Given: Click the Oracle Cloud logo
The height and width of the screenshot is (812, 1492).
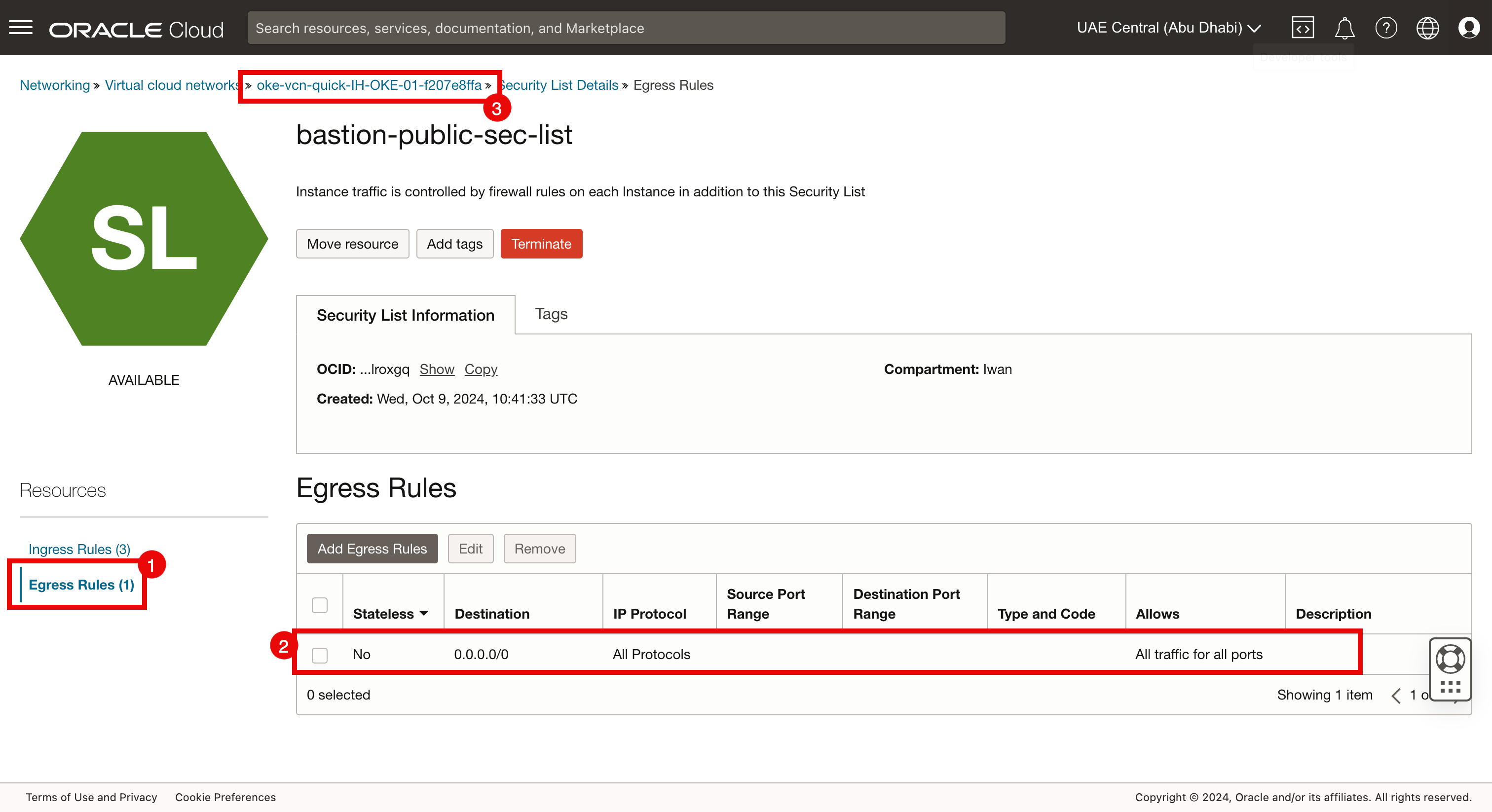Looking at the screenshot, I should click(x=136, y=29).
